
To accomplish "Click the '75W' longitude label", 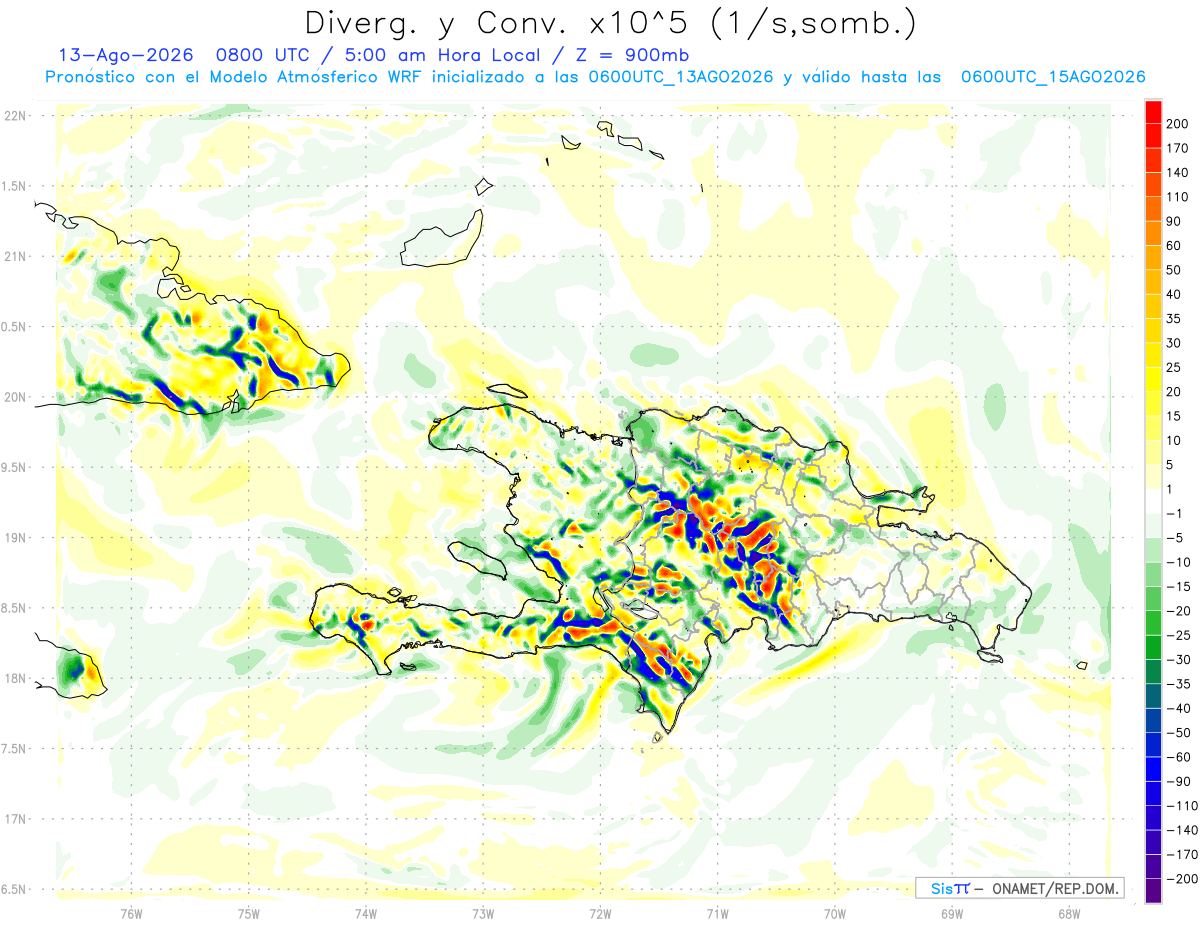I will (249, 913).
